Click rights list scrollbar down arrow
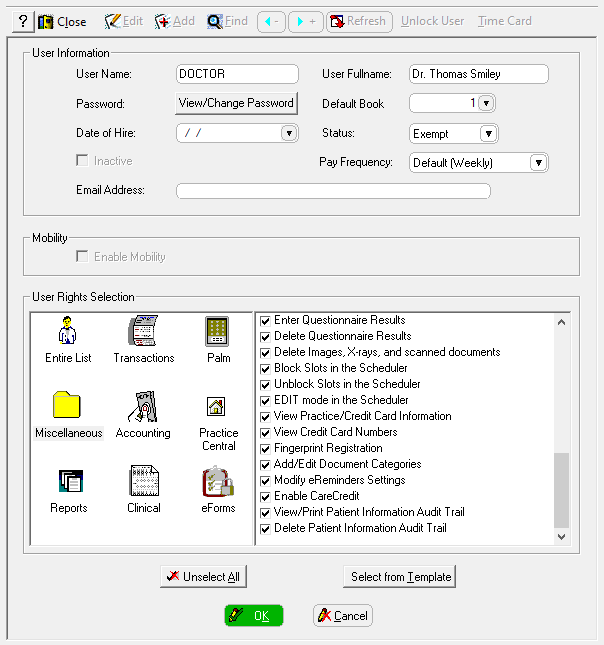 point(561,536)
